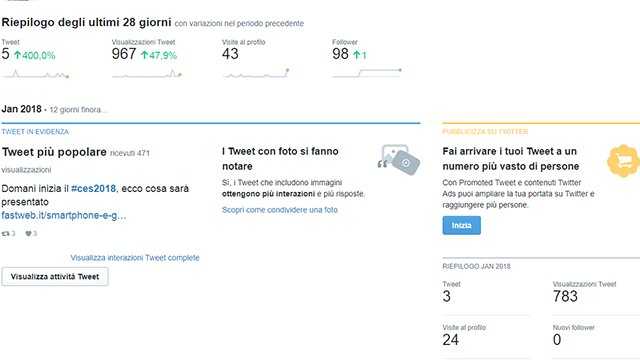This screenshot has height=360, width=640.
Task: Click the 'ricevuti 471' views text
Action: (130, 153)
